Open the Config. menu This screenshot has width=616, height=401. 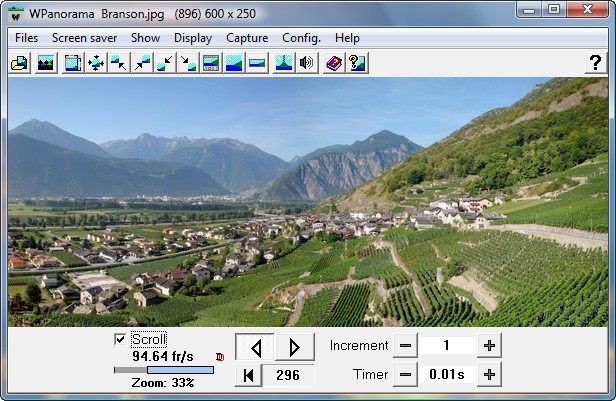(301, 38)
